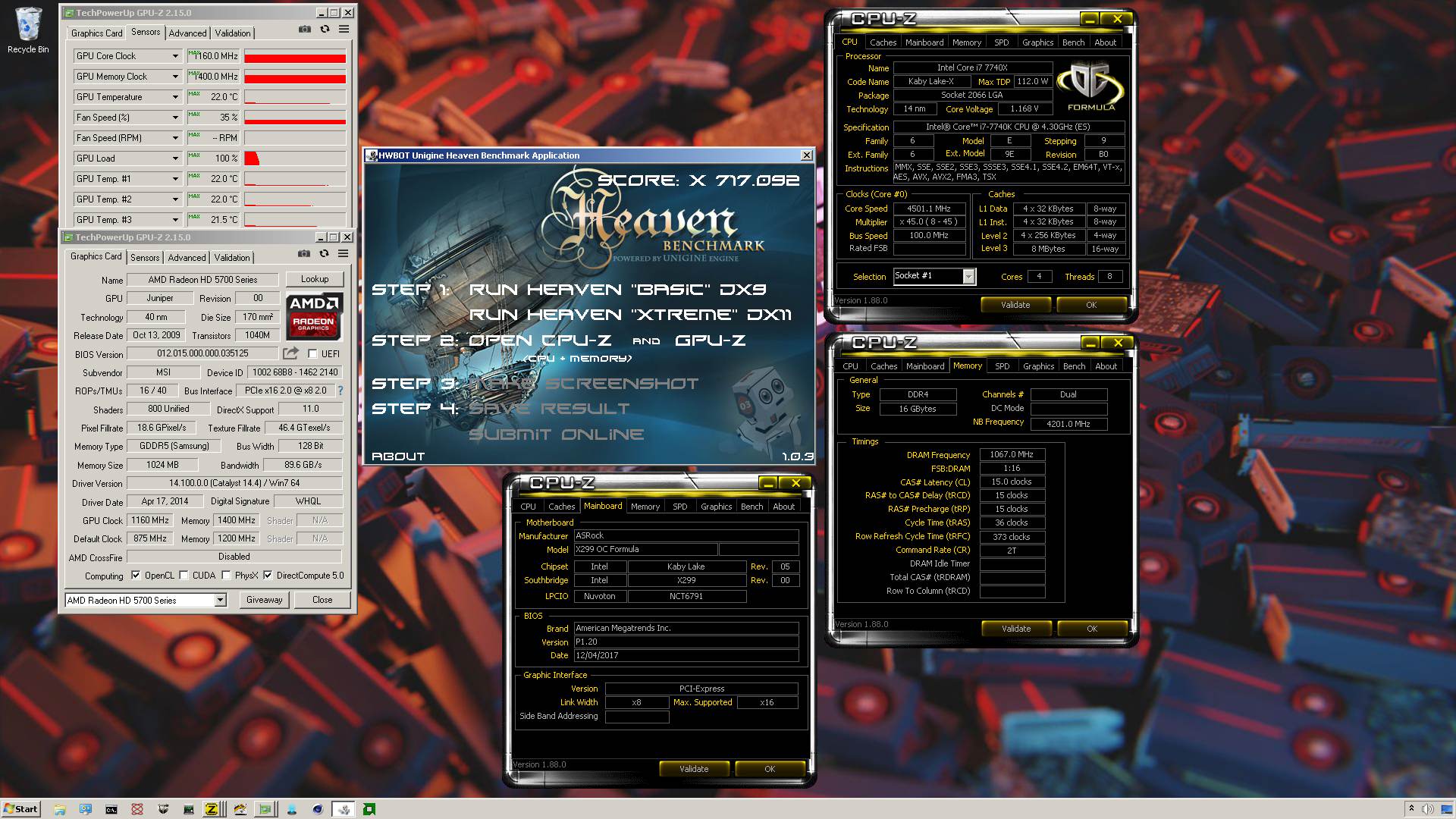Click the Bus Interface question mark icon
This screenshot has width=1456, height=819.
pyautogui.click(x=340, y=391)
